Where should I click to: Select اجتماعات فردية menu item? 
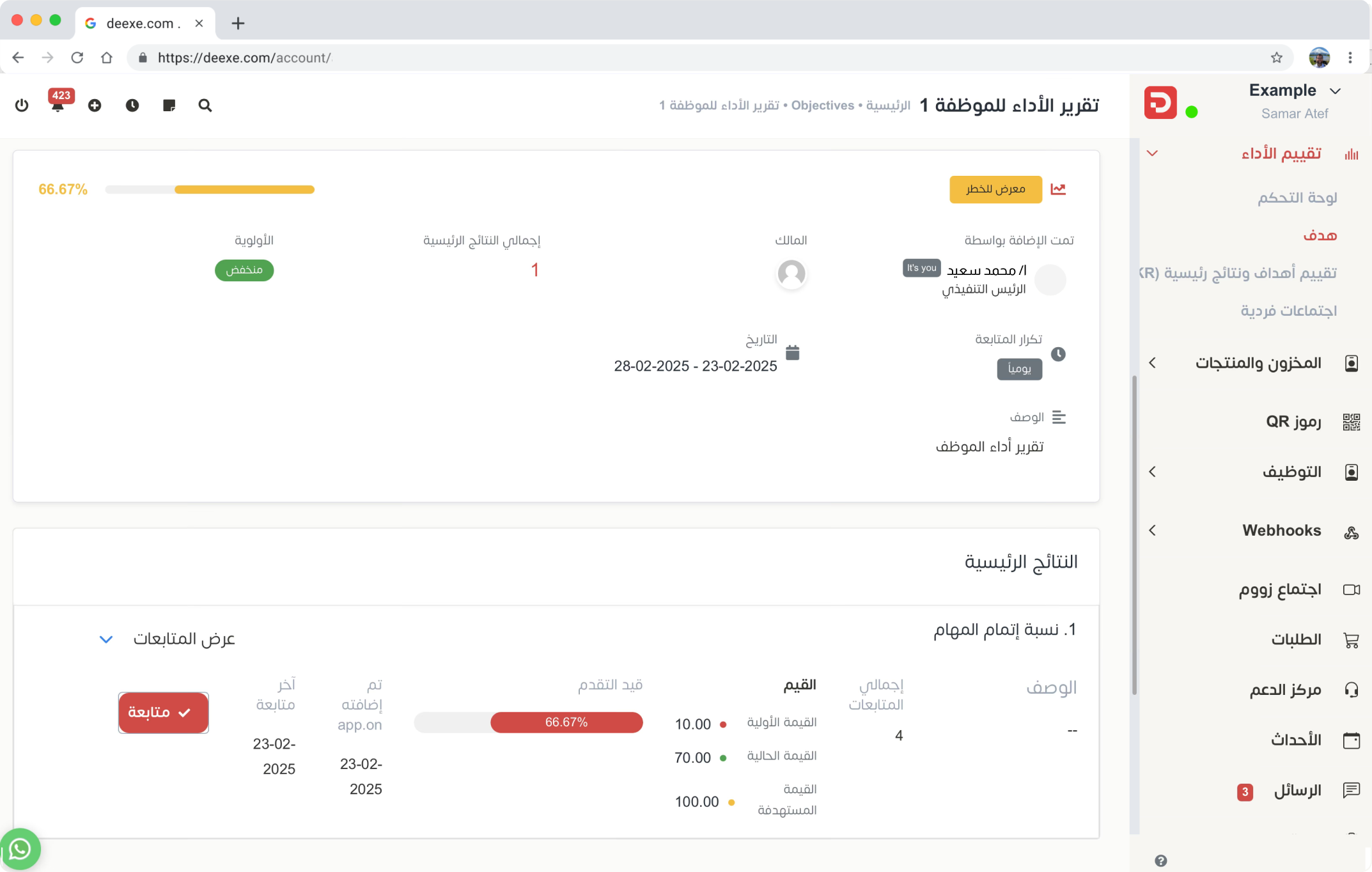1288,311
